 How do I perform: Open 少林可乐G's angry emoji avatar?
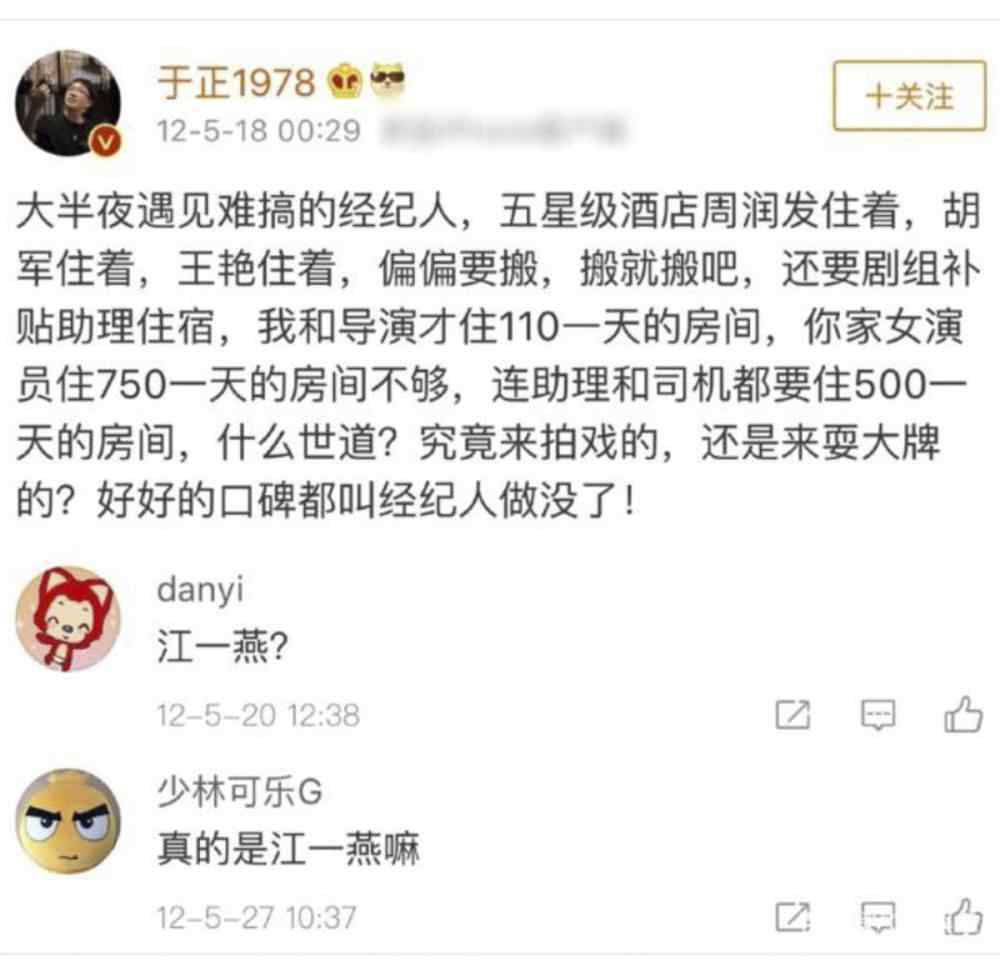coord(68,821)
